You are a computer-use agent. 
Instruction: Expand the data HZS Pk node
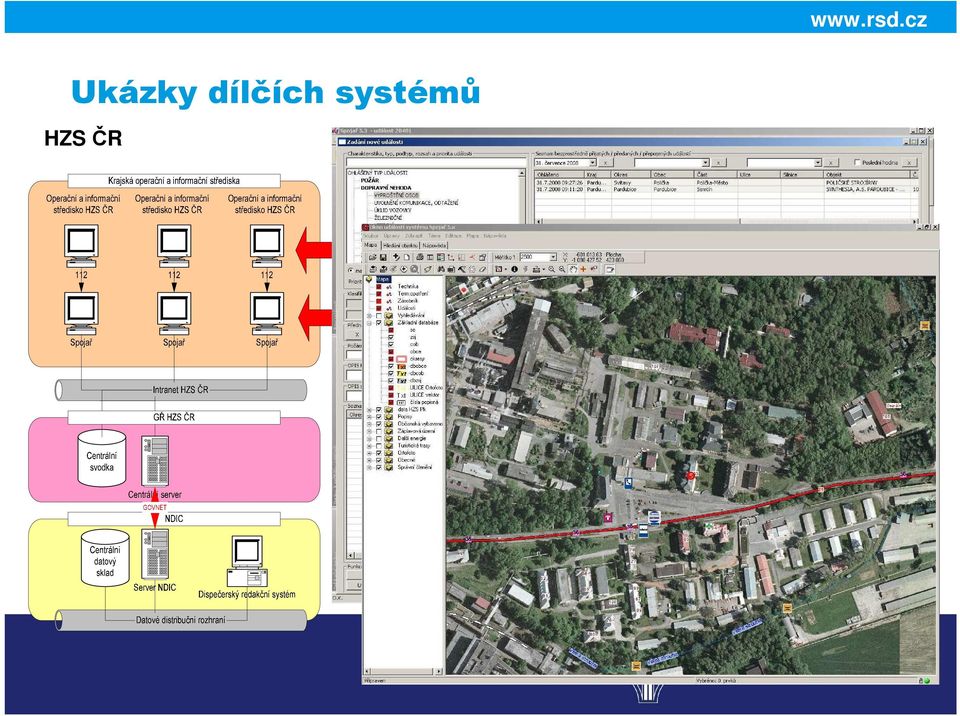click(369, 410)
